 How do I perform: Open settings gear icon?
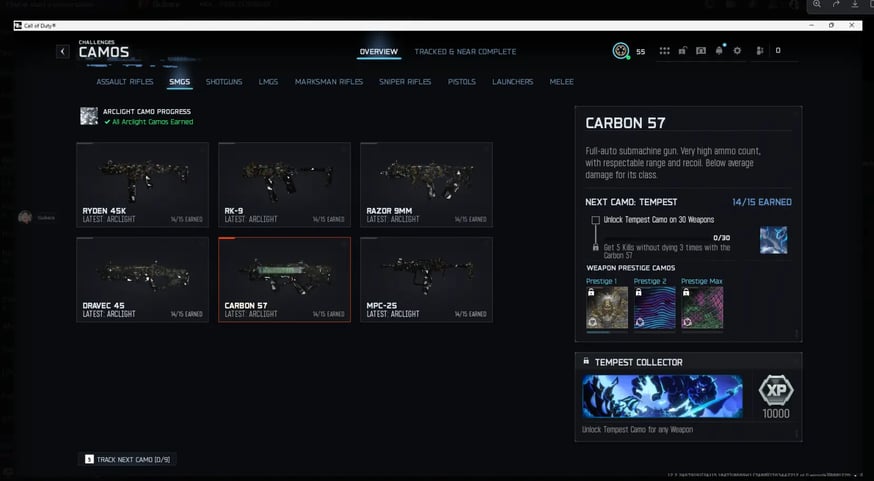[737, 51]
